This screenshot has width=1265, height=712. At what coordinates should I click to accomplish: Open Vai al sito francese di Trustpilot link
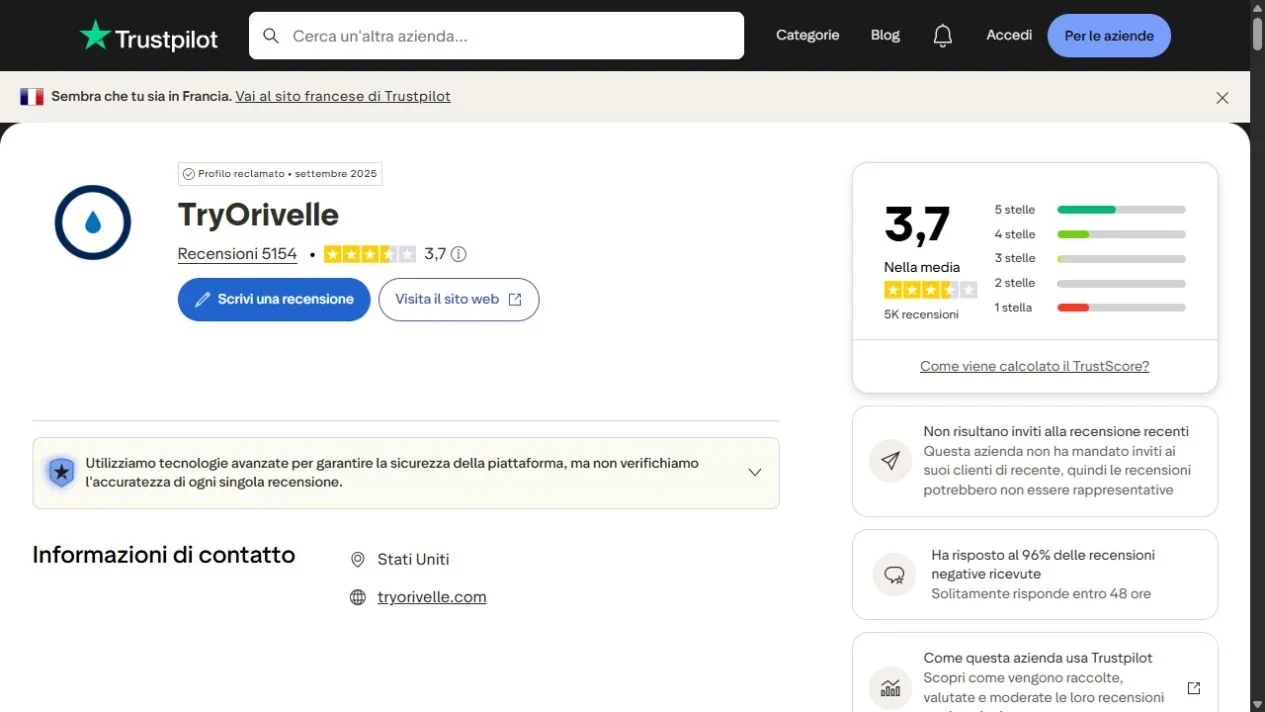point(343,97)
